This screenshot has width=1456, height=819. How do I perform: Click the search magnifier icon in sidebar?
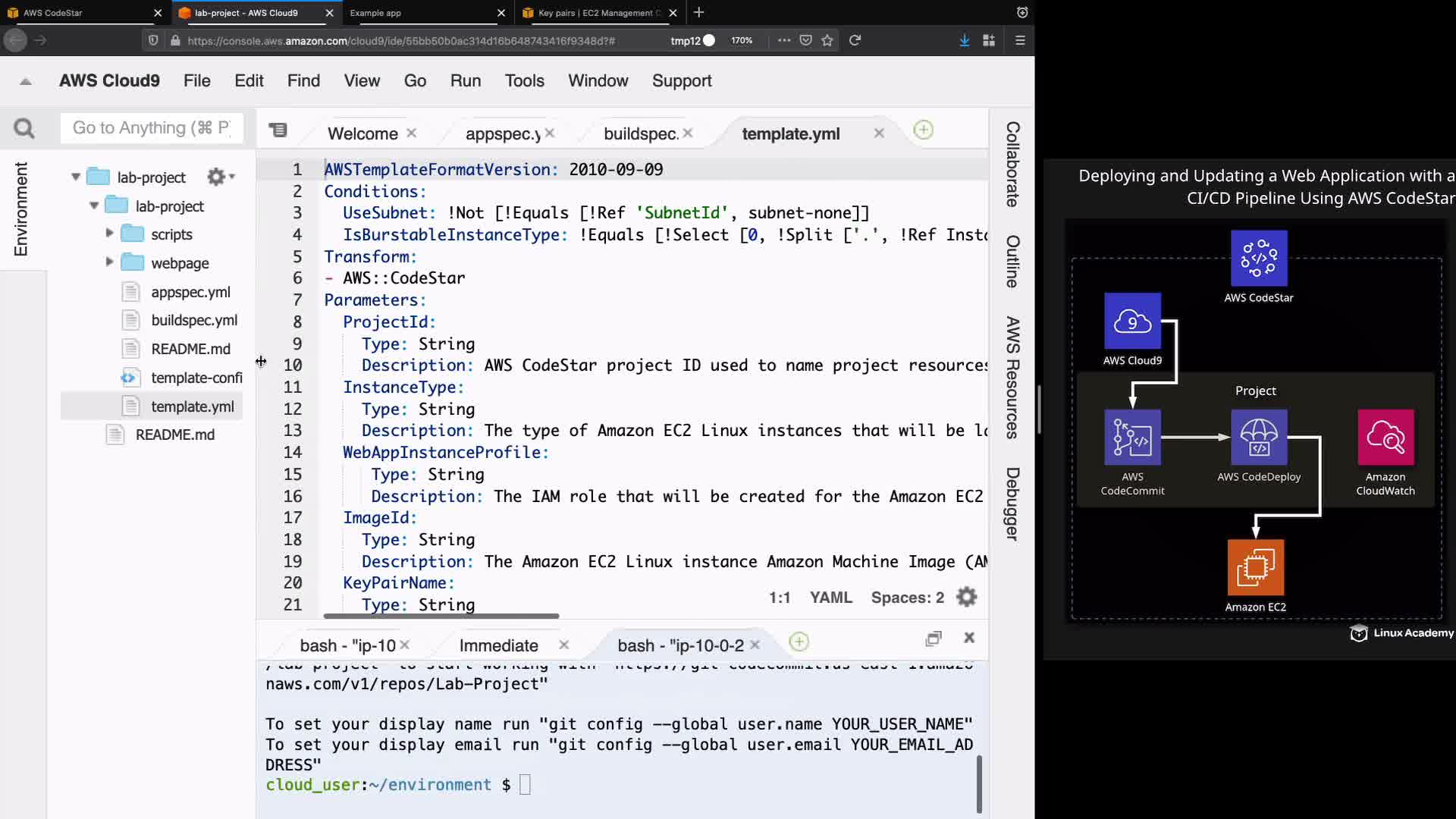(x=24, y=128)
